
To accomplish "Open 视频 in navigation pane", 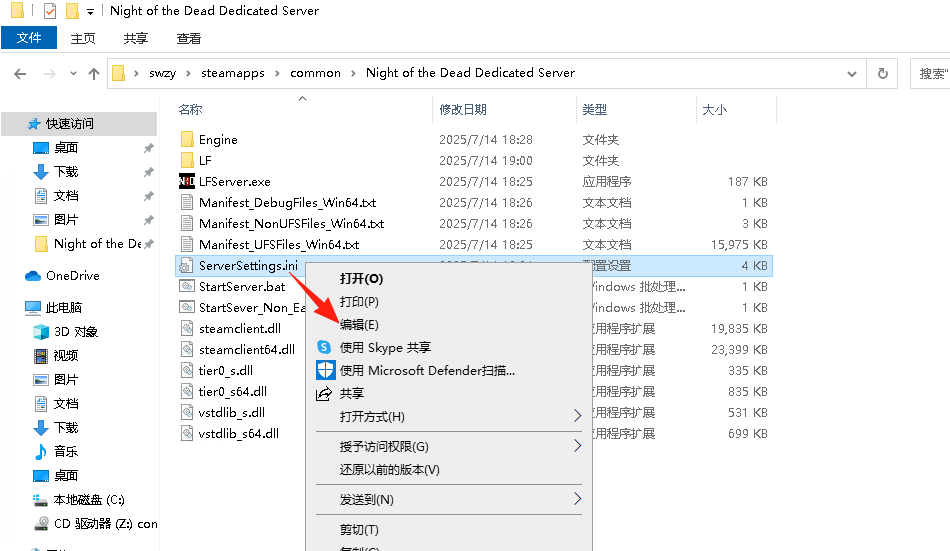I will click(x=56, y=356).
